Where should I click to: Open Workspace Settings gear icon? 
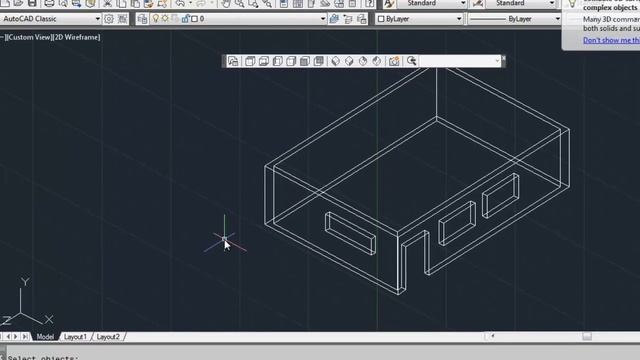point(109,19)
